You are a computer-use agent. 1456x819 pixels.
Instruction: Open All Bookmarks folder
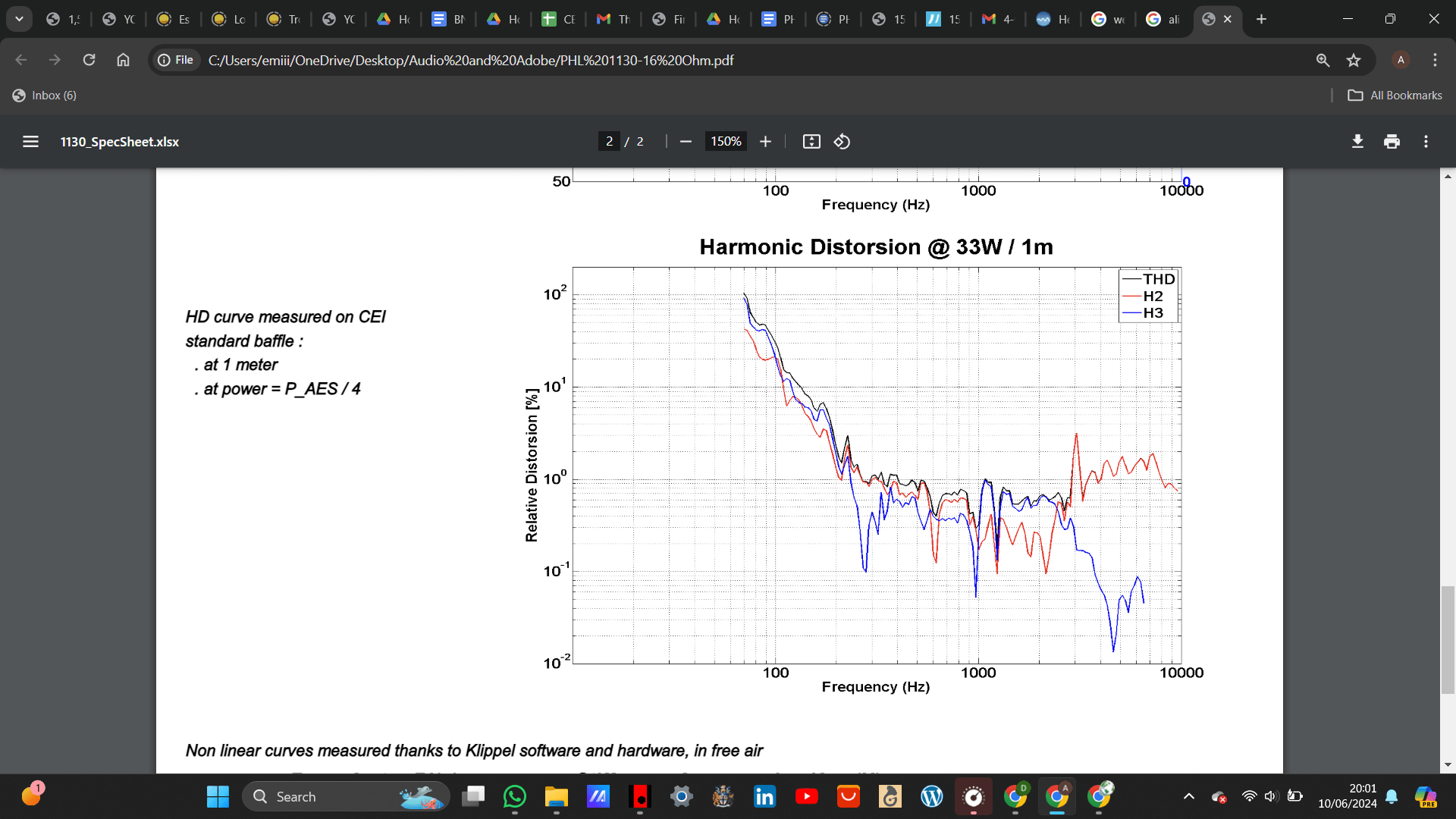tap(1395, 96)
